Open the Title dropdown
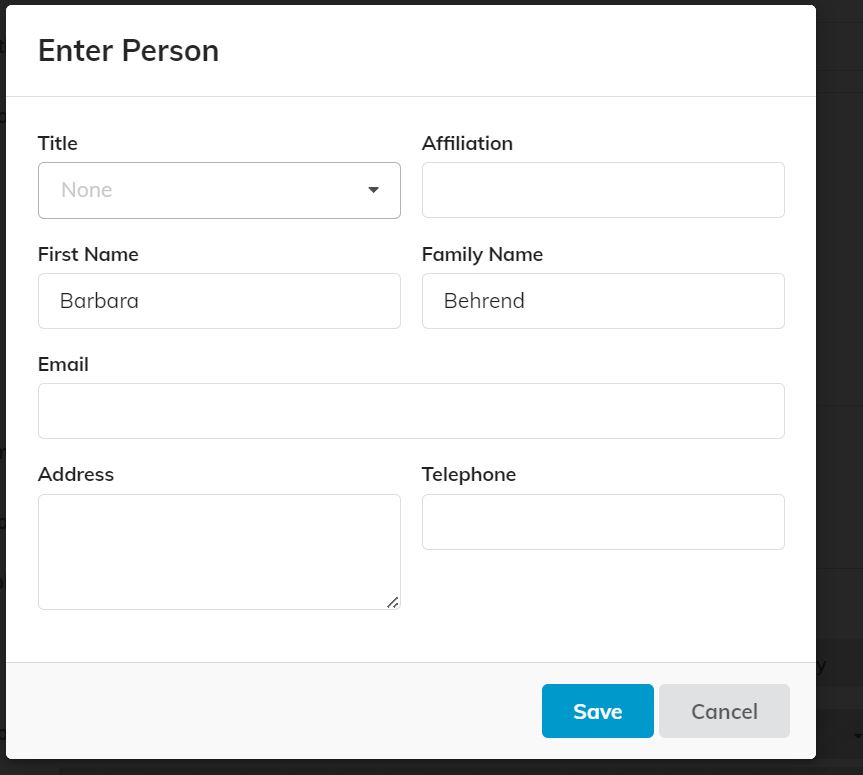 point(219,190)
